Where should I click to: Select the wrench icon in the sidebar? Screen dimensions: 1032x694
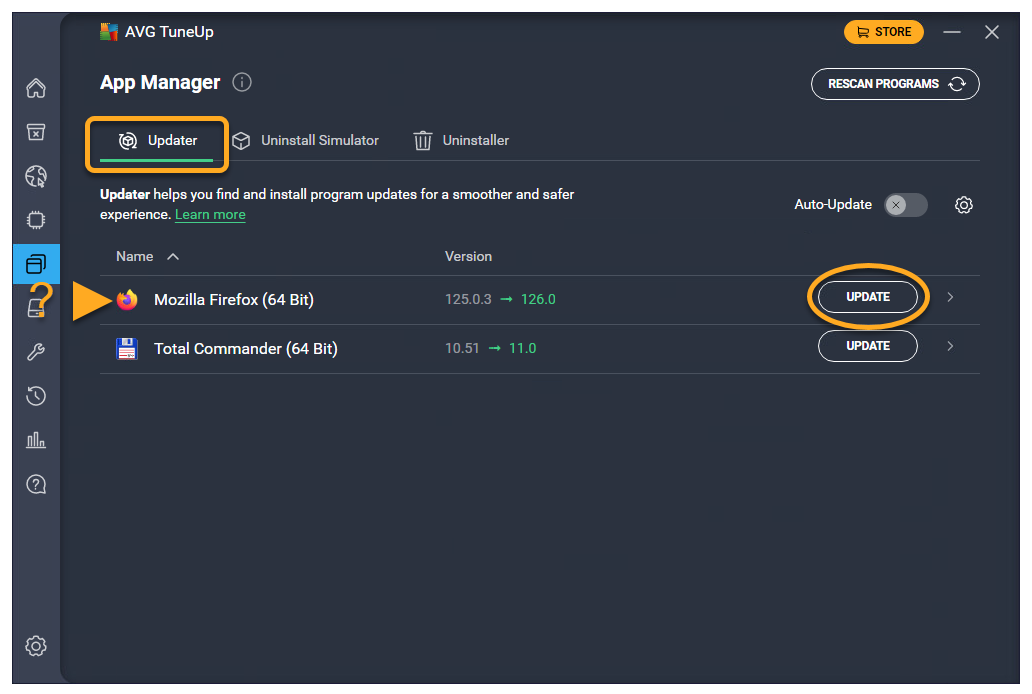[x=36, y=352]
